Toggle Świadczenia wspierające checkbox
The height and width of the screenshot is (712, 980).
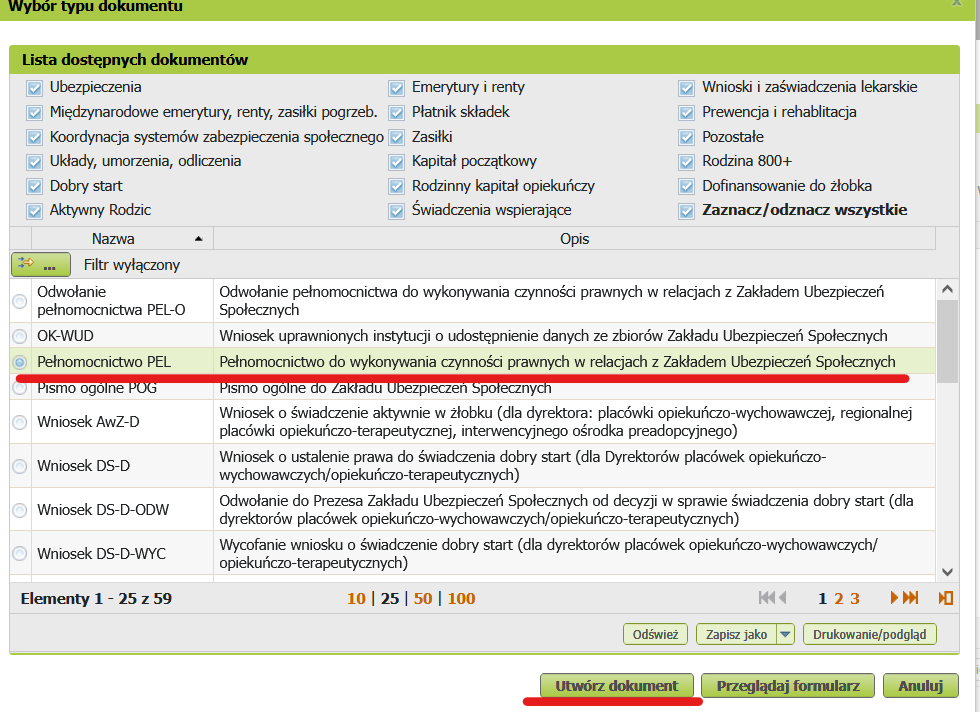[396, 211]
